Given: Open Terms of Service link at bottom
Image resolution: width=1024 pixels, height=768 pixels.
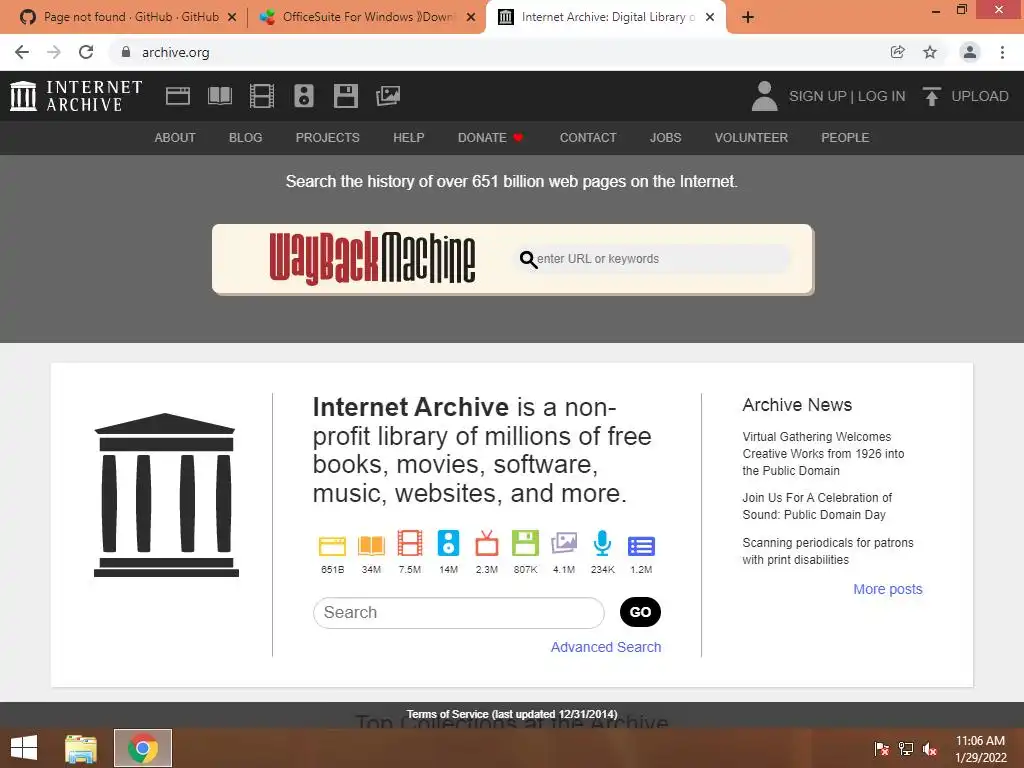Looking at the screenshot, I should tap(447, 714).
